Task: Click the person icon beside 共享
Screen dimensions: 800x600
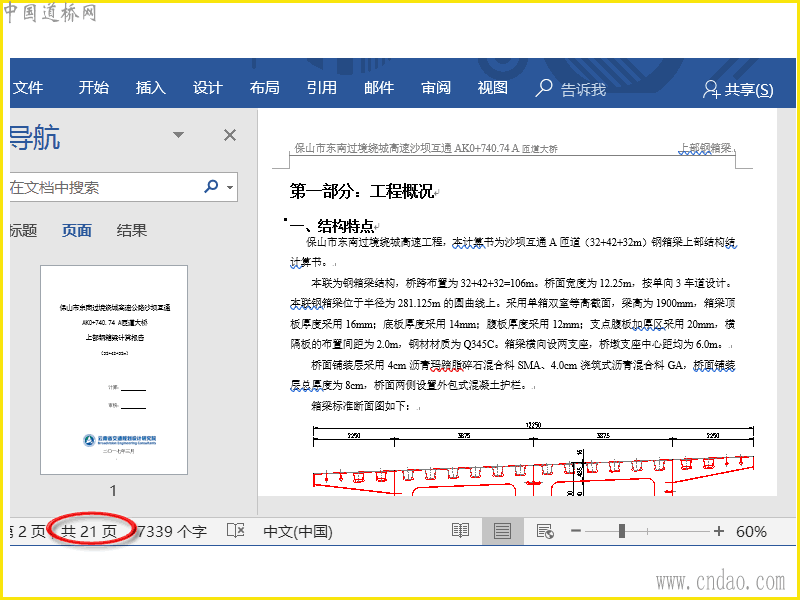Action: point(711,89)
